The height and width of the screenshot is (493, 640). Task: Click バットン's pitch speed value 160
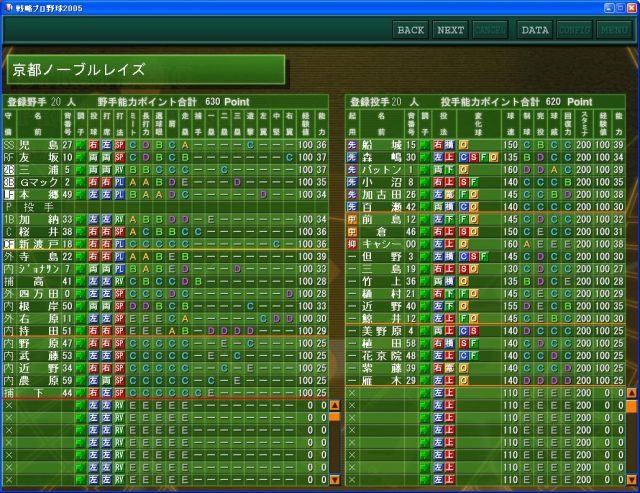(x=510, y=170)
